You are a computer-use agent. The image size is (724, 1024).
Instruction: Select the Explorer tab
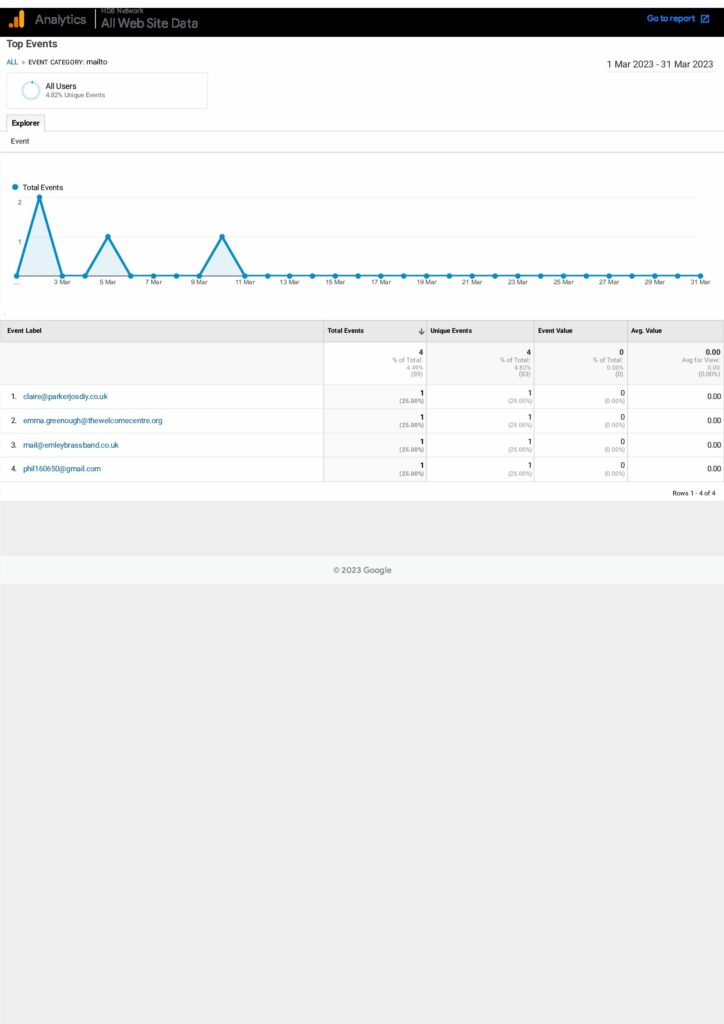[x=25, y=123]
